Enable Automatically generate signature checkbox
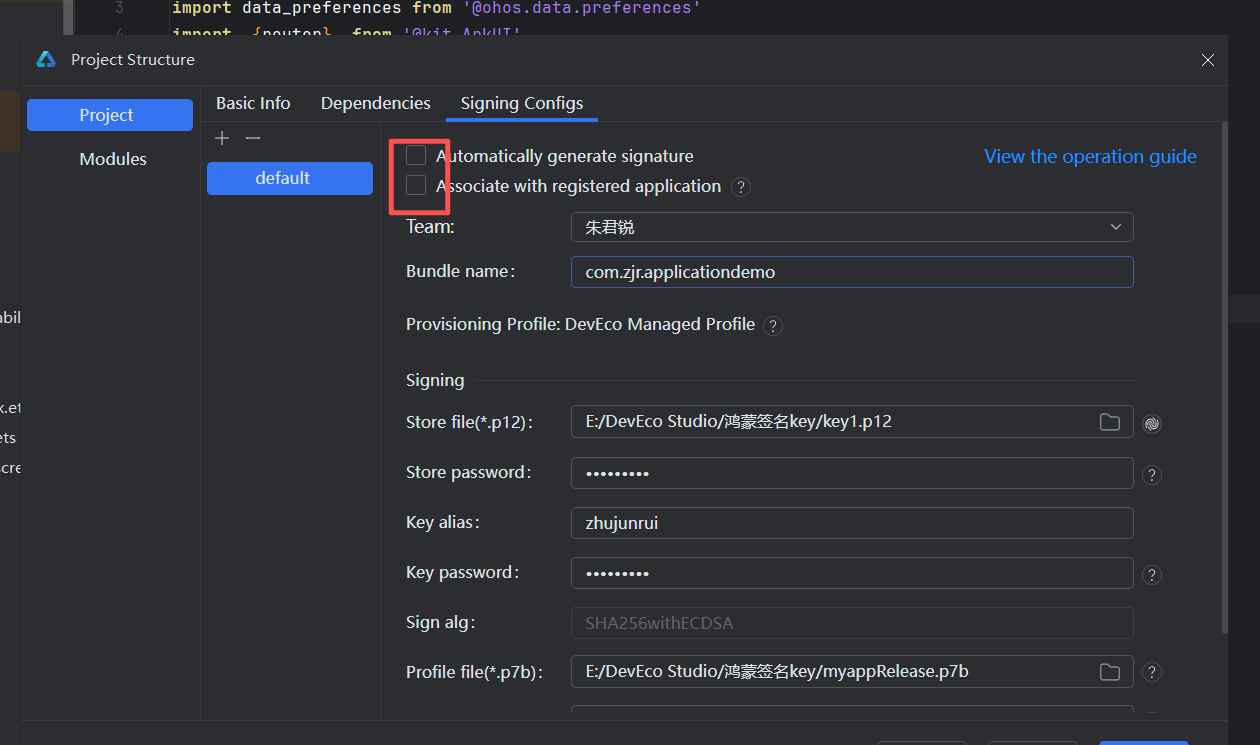Image resolution: width=1260 pixels, height=745 pixels. 416,156
